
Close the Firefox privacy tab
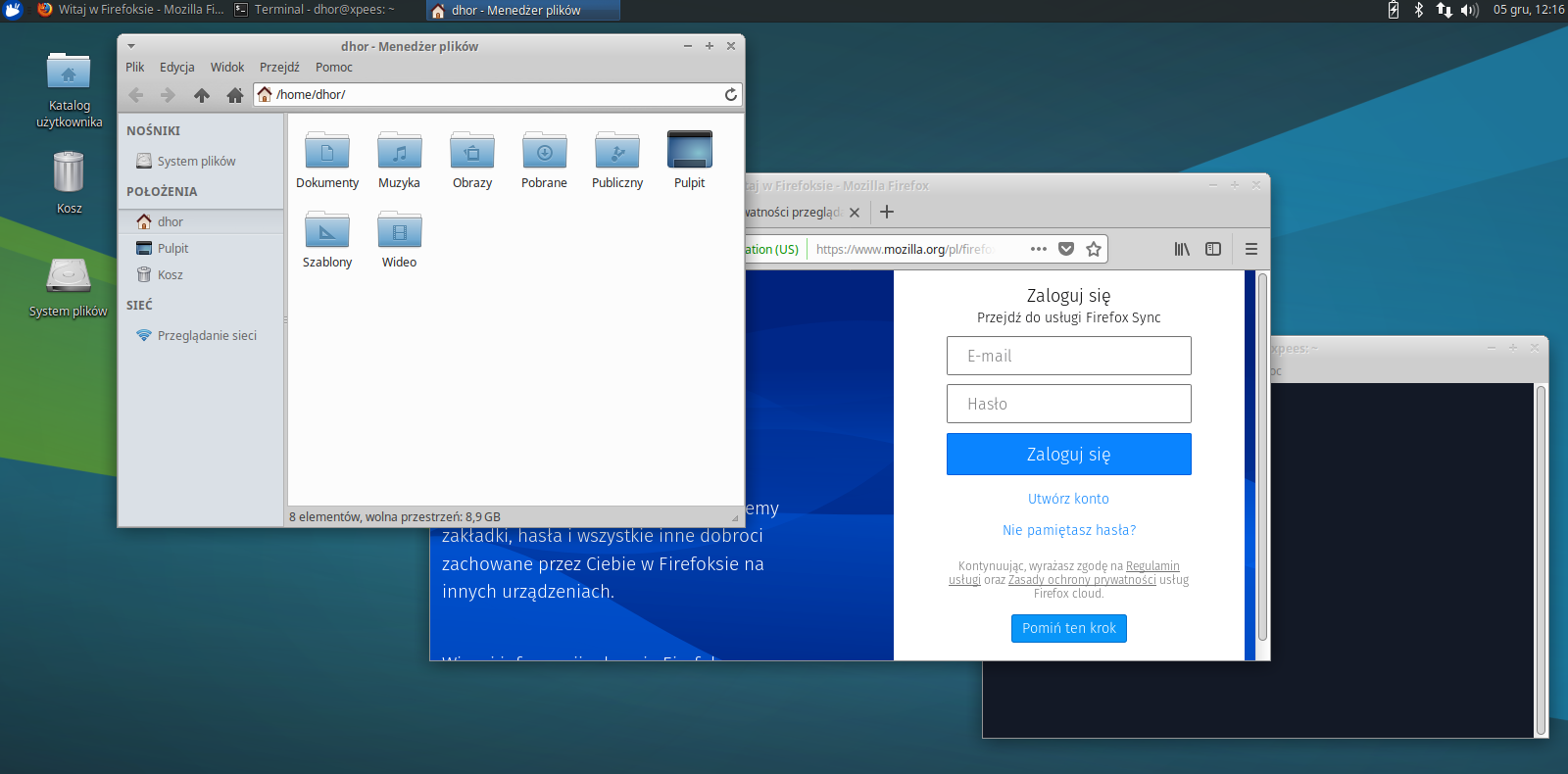pyautogui.click(x=855, y=212)
